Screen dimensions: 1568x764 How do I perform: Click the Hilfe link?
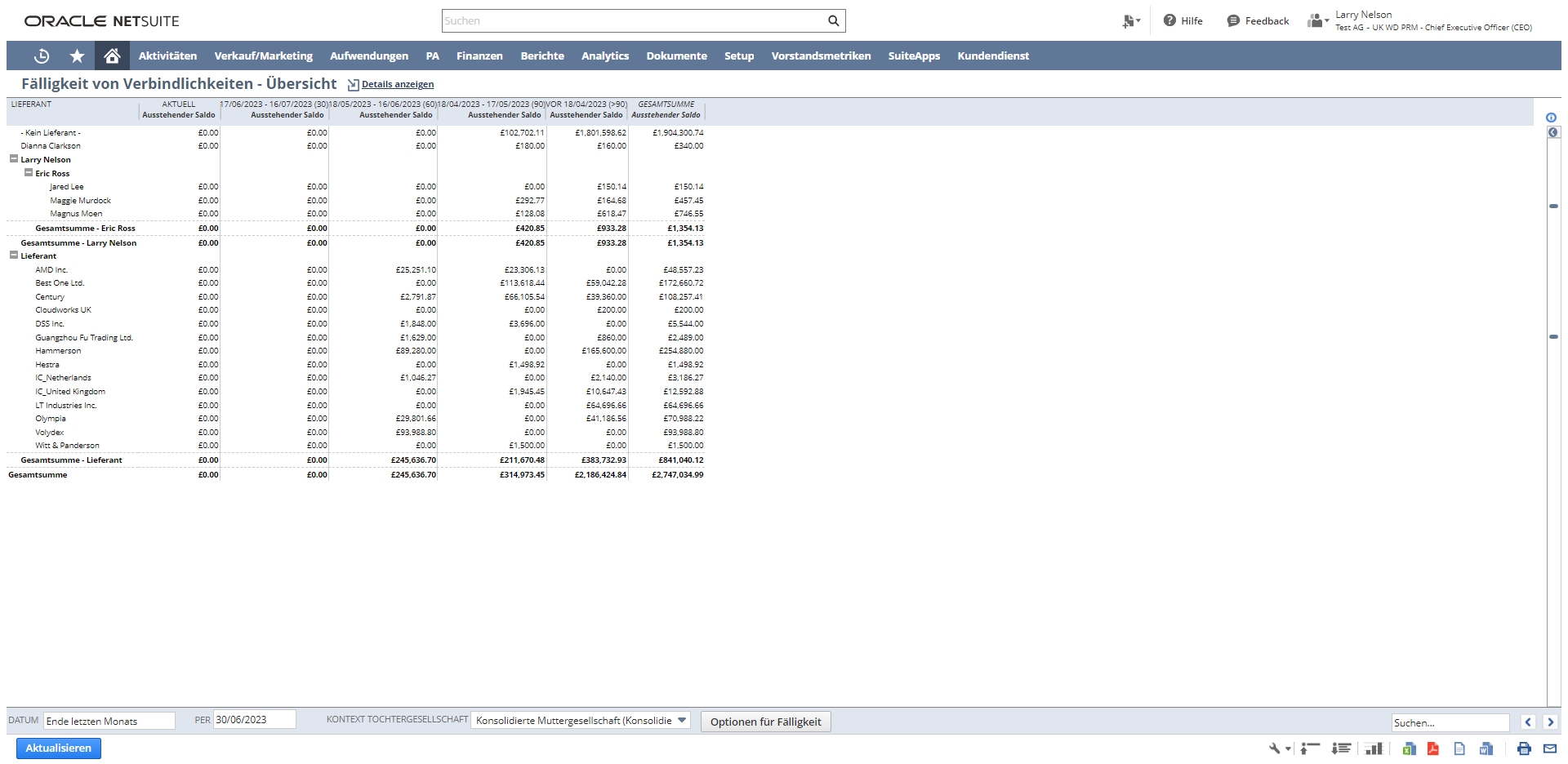[1192, 20]
